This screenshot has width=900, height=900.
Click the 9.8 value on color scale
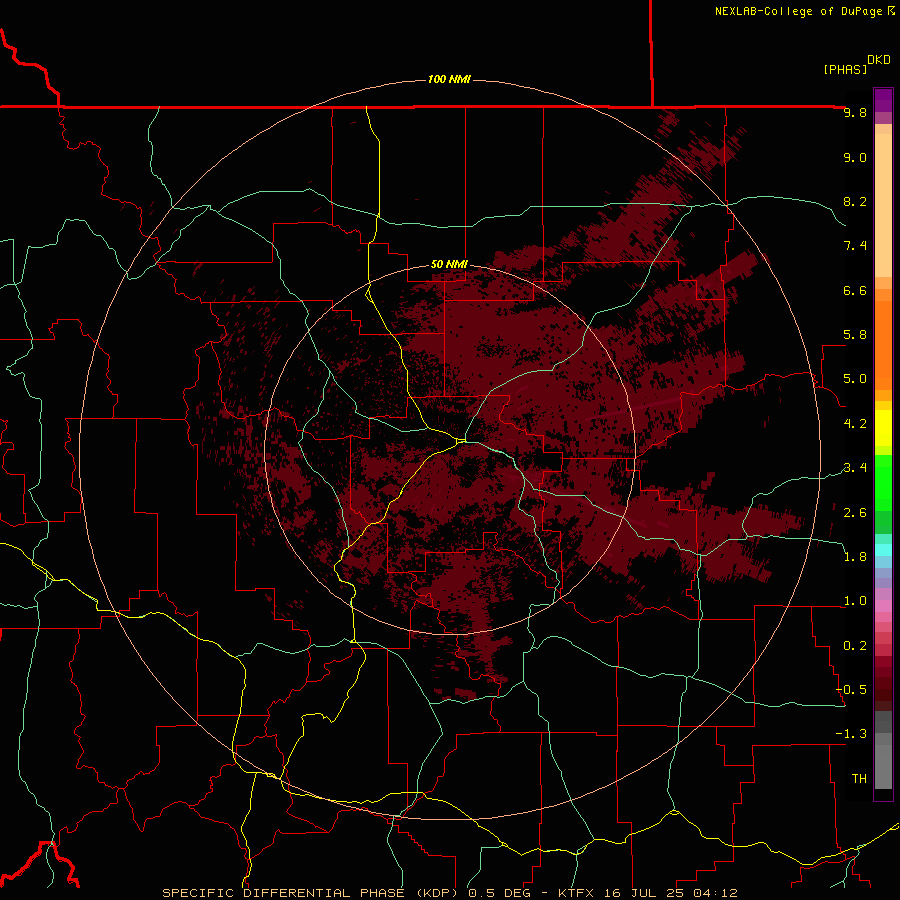[855, 112]
